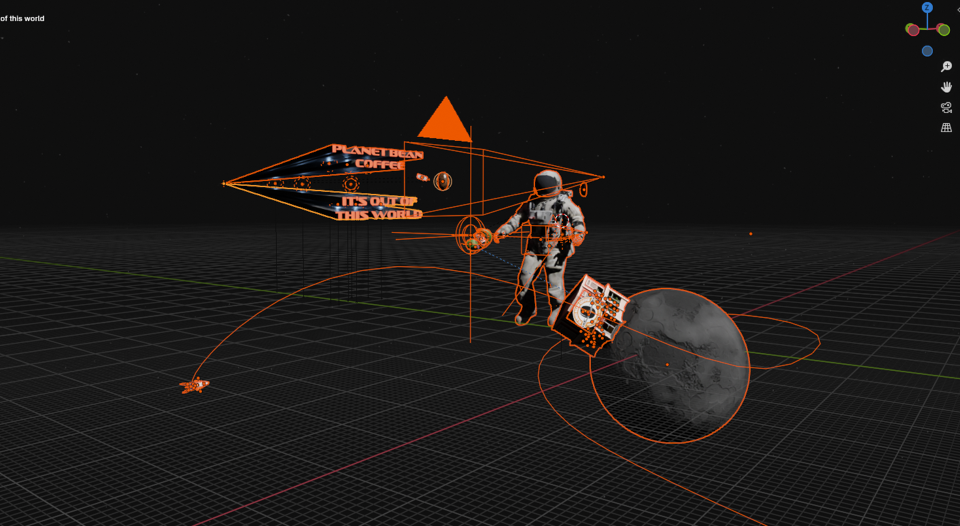Activate the zoom view magnifier icon

tap(947, 67)
